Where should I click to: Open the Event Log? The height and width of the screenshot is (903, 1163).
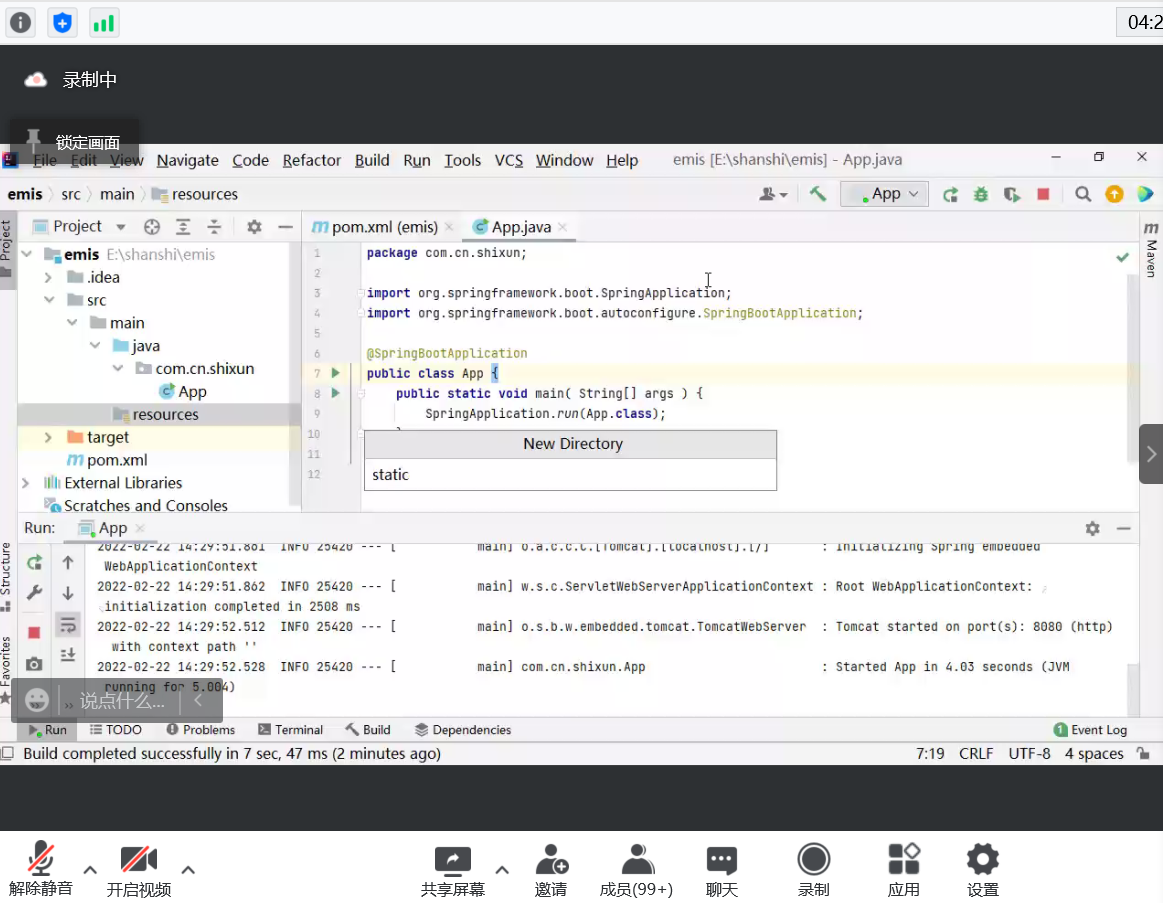[x=1090, y=729]
